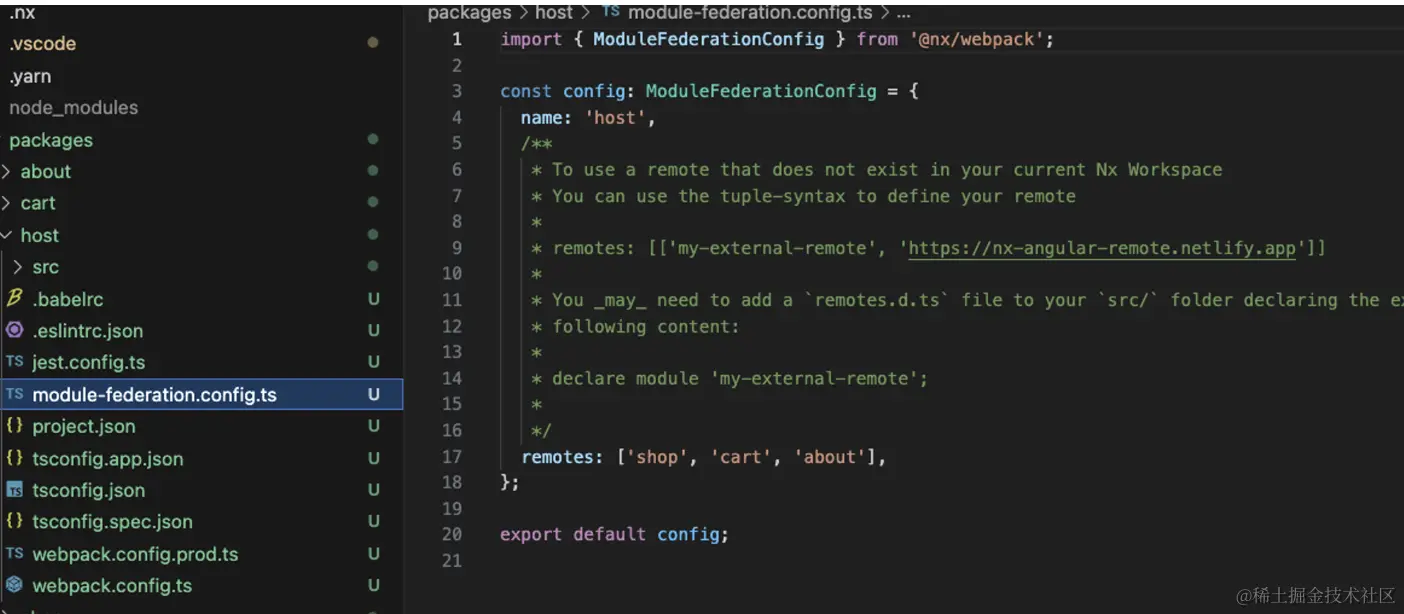Click the ModuleFederationConfig import identifier
Image resolution: width=1404 pixels, height=614 pixels.
point(708,39)
